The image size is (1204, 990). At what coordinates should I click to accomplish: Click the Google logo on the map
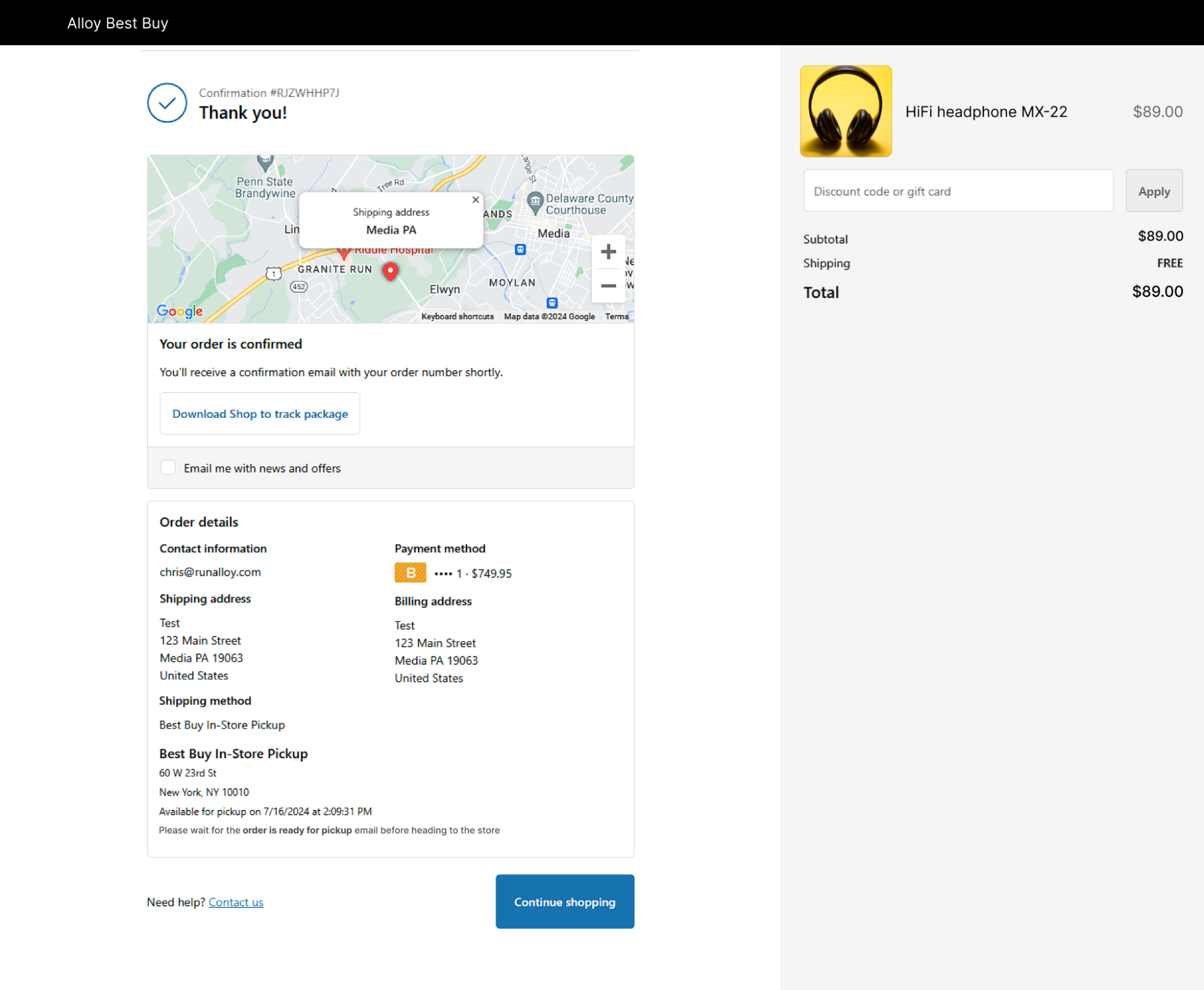179,311
